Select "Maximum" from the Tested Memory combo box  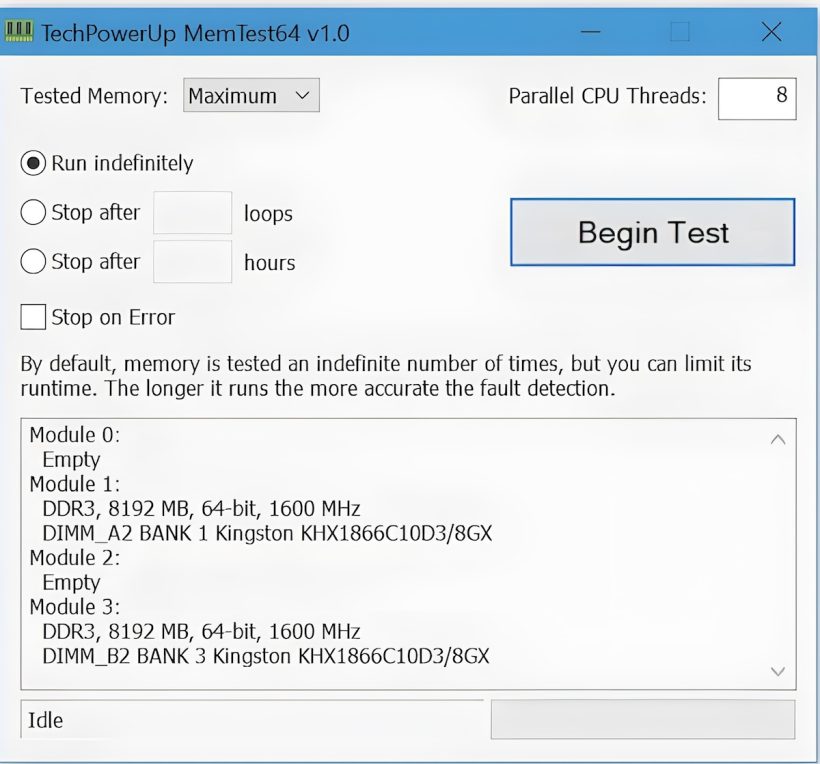240,96
